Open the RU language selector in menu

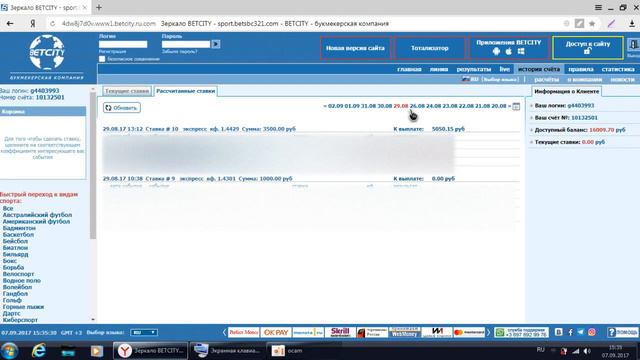(490, 79)
